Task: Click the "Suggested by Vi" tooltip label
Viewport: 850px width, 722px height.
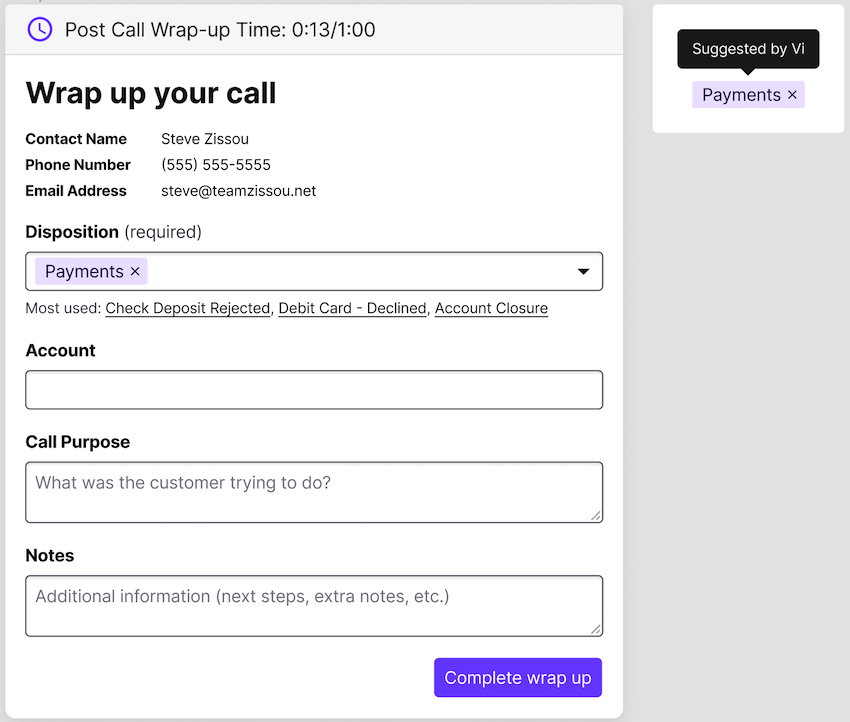Action: click(x=748, y=48)
